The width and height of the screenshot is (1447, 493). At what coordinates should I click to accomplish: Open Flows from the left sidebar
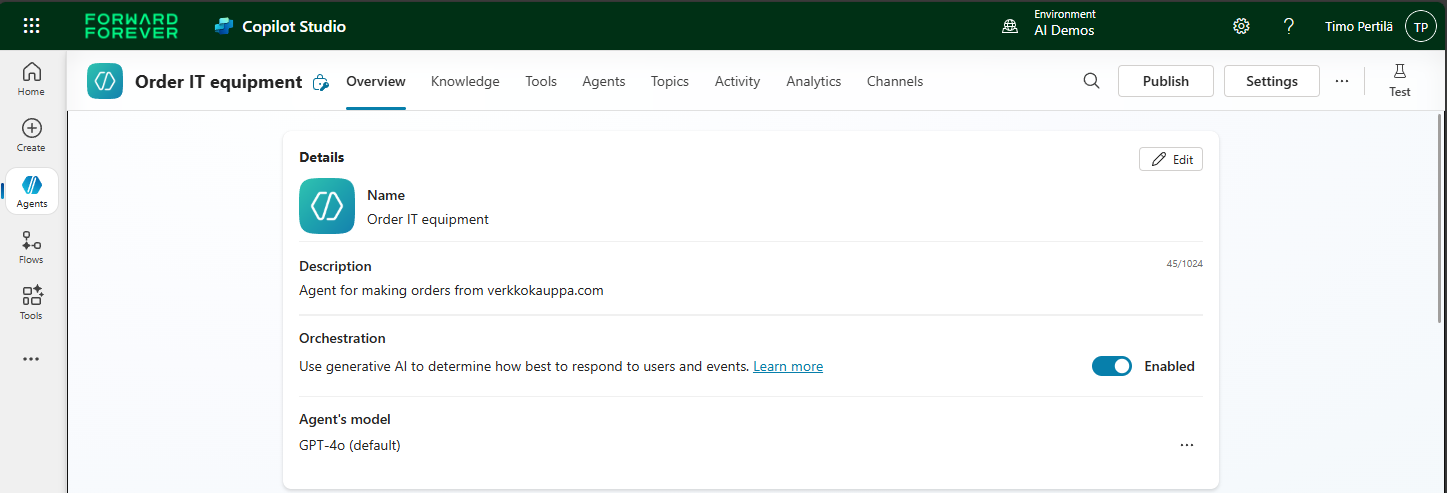[x=31, y=247]
